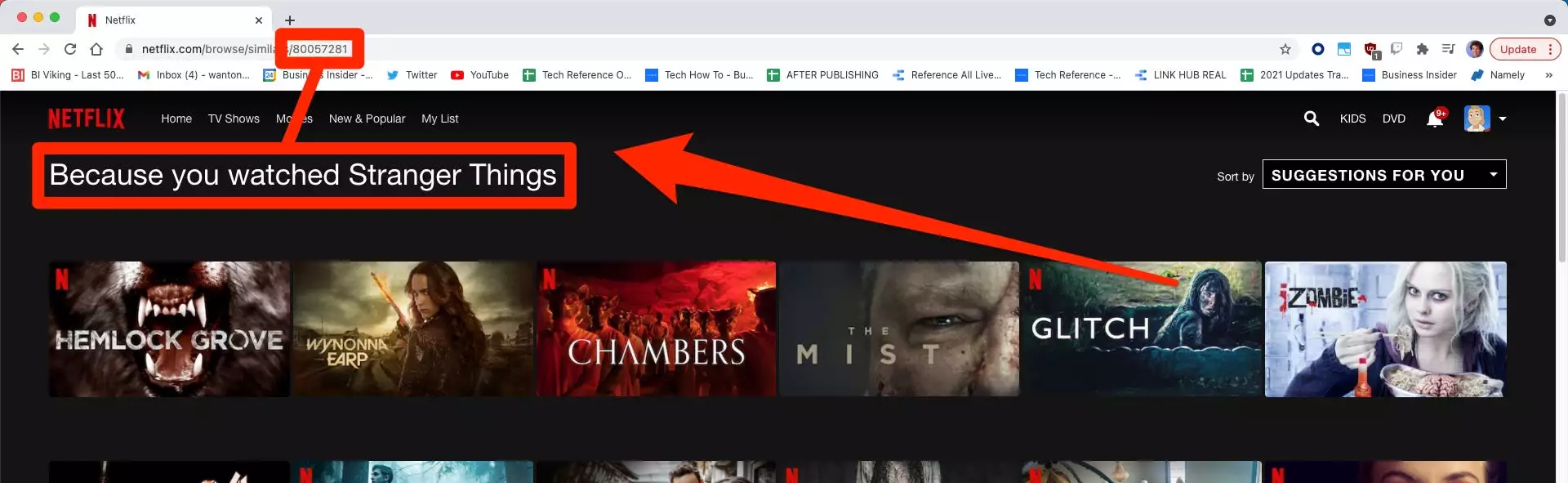
Task: Open Twitter bookmark
Action: click(x=412, y=75)
